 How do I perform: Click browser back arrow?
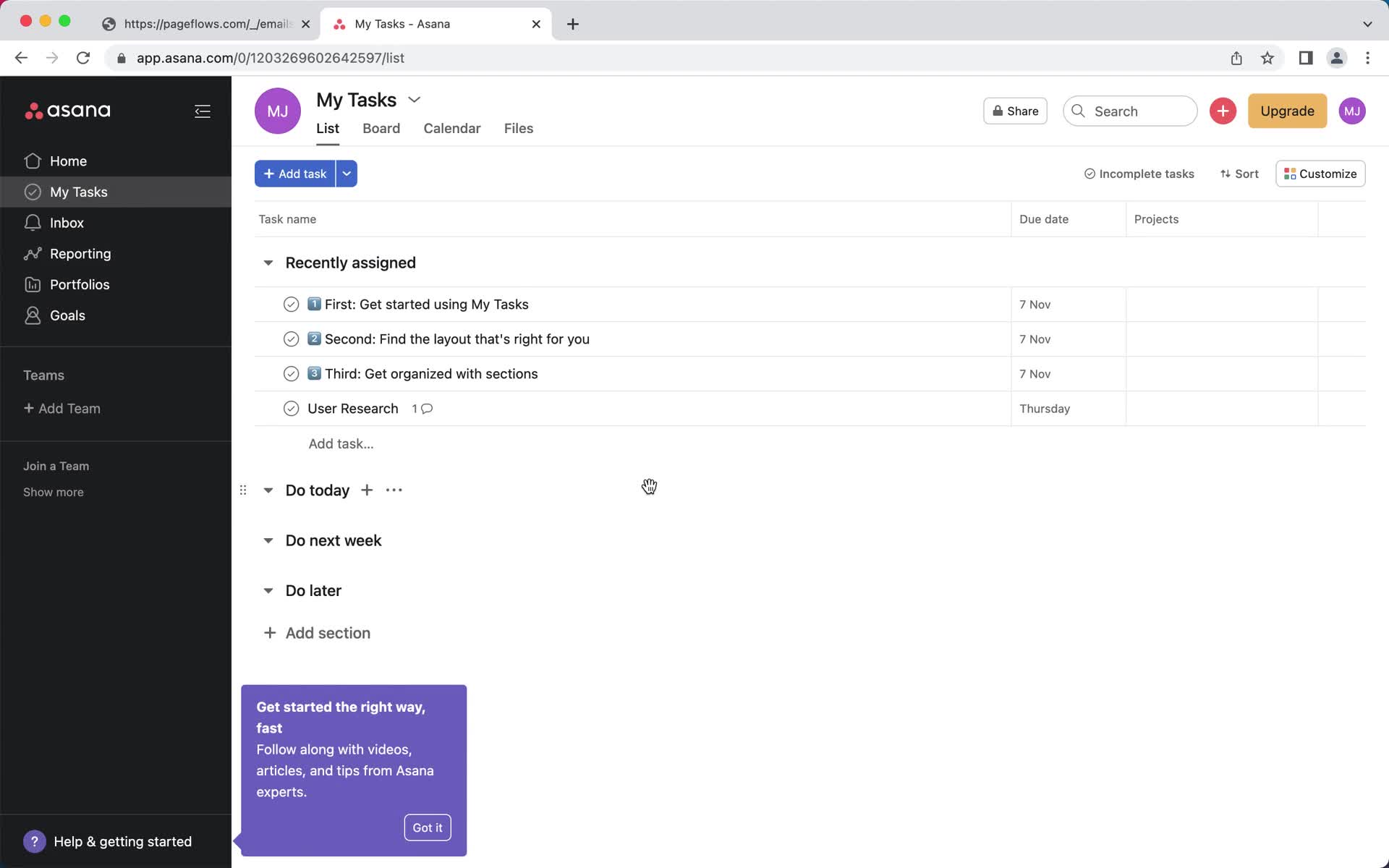point(21,58)
